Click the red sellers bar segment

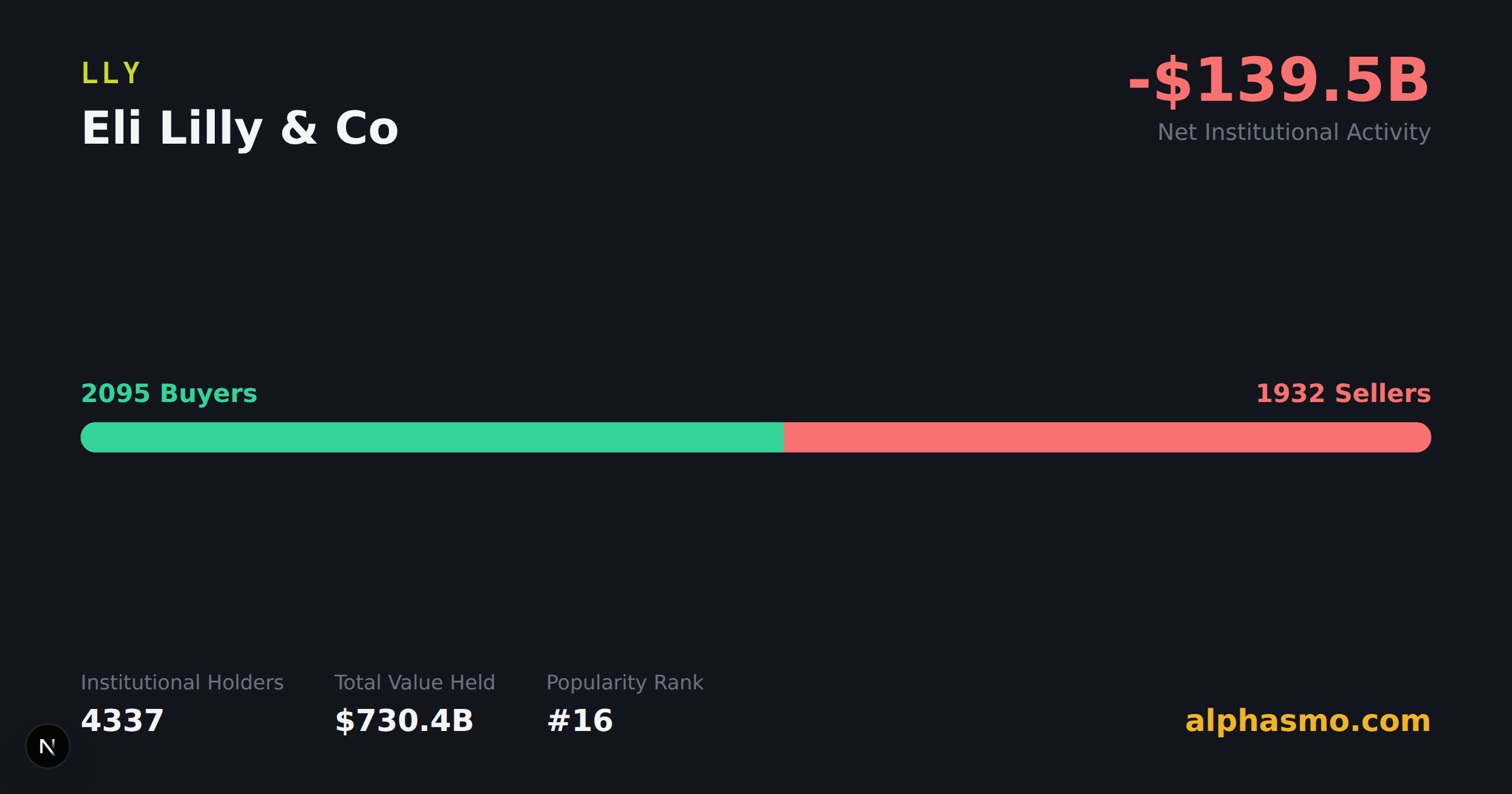click(x=1107, y=437)
